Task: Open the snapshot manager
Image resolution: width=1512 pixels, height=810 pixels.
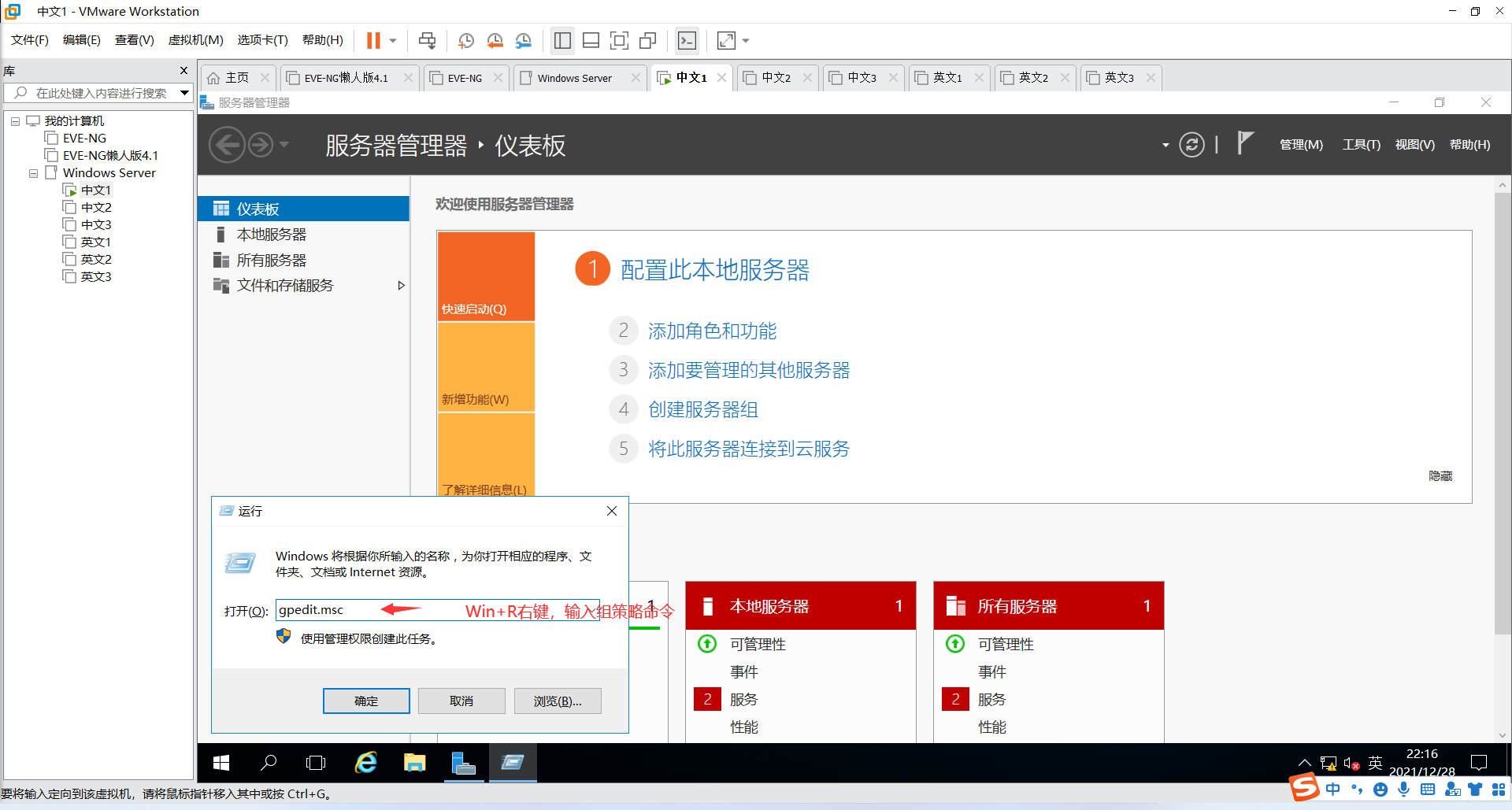Action: click(x=524, y=40)
